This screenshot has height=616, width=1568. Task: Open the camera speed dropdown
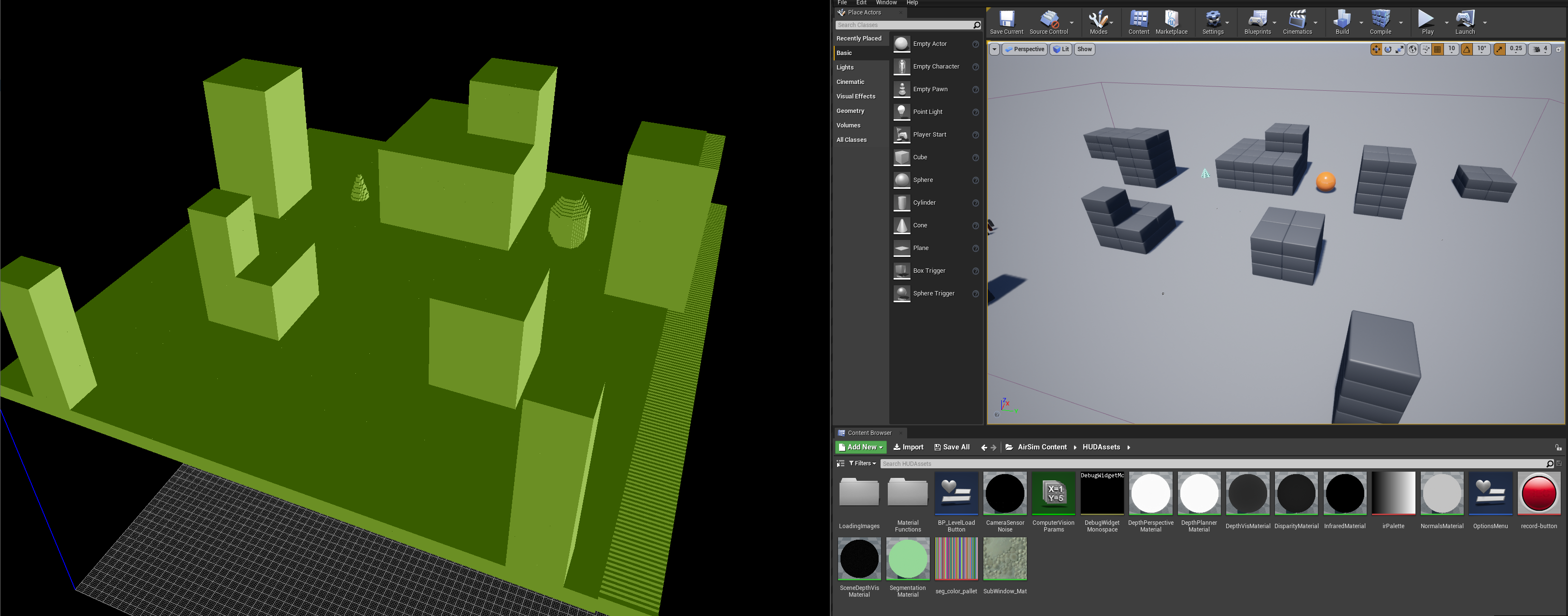[x=1540, y=49]
